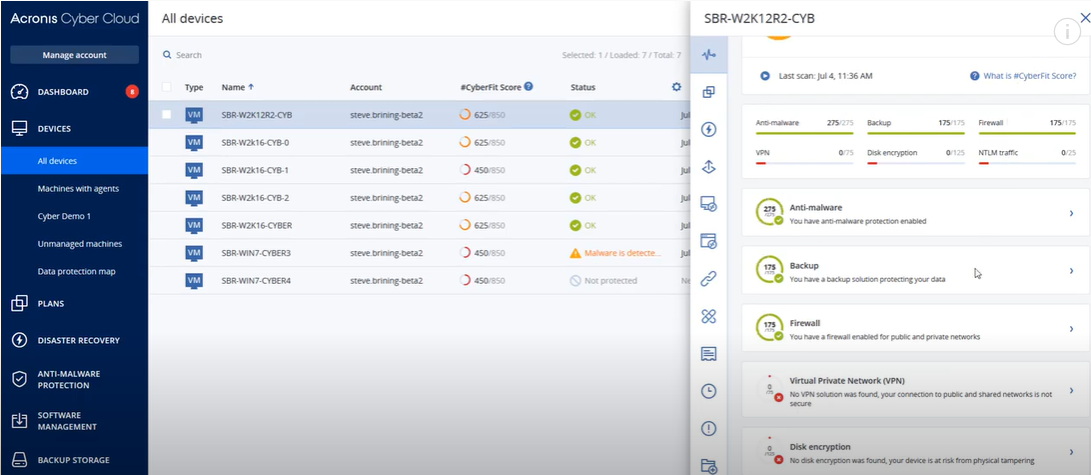Screen dimensions: 1091x475
Task: Open the Plans menu label
Action: (51, 304)
